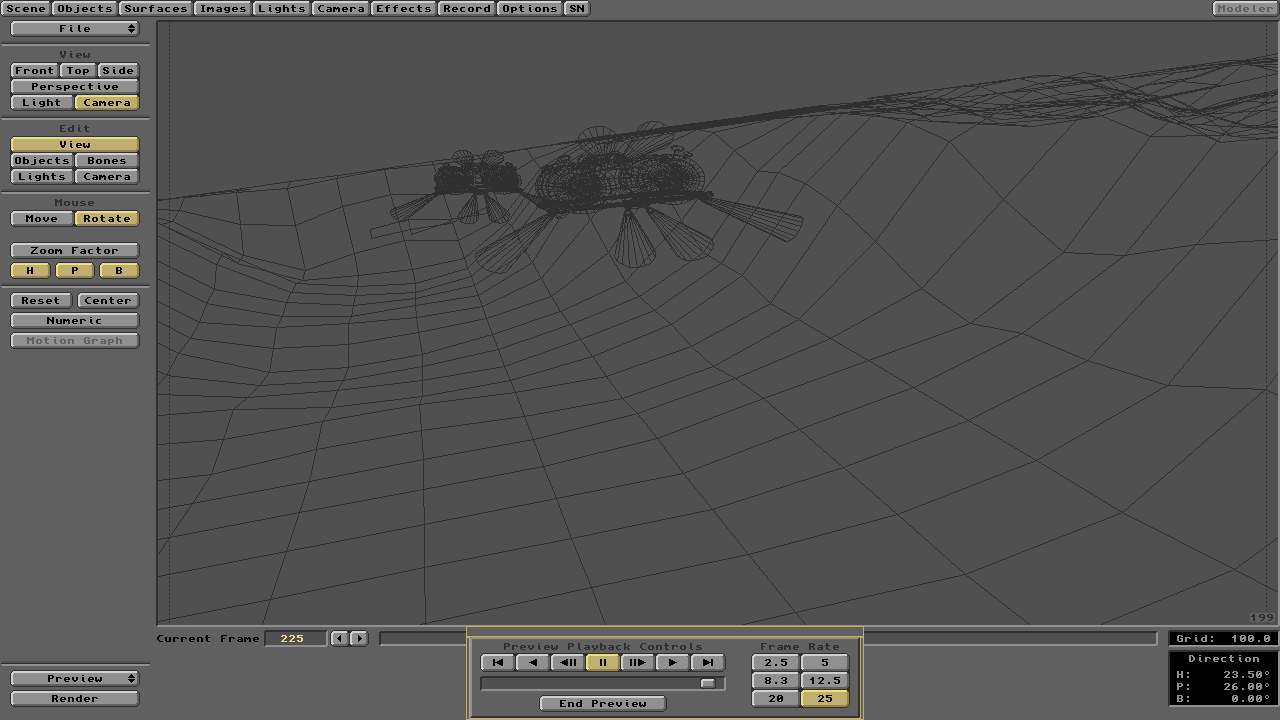
Task: Step the preview back one frame
Action: (x=567, y=662)
